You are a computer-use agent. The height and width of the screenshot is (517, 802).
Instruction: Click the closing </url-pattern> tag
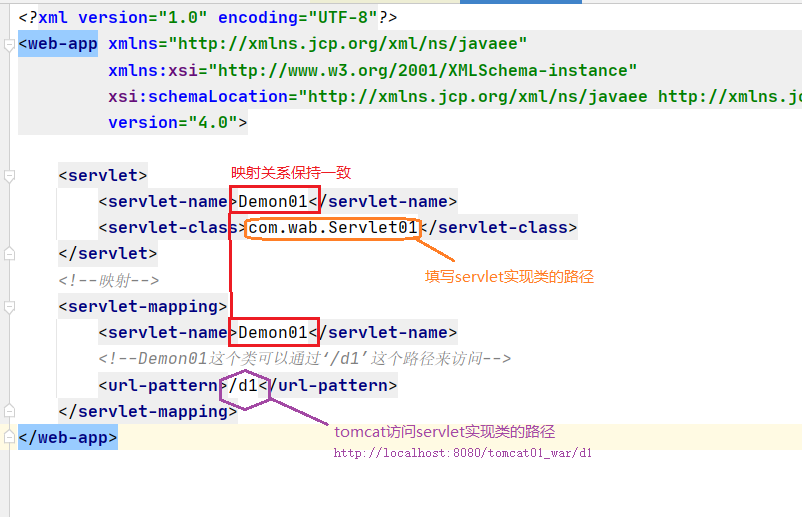[x=328, y=385]
